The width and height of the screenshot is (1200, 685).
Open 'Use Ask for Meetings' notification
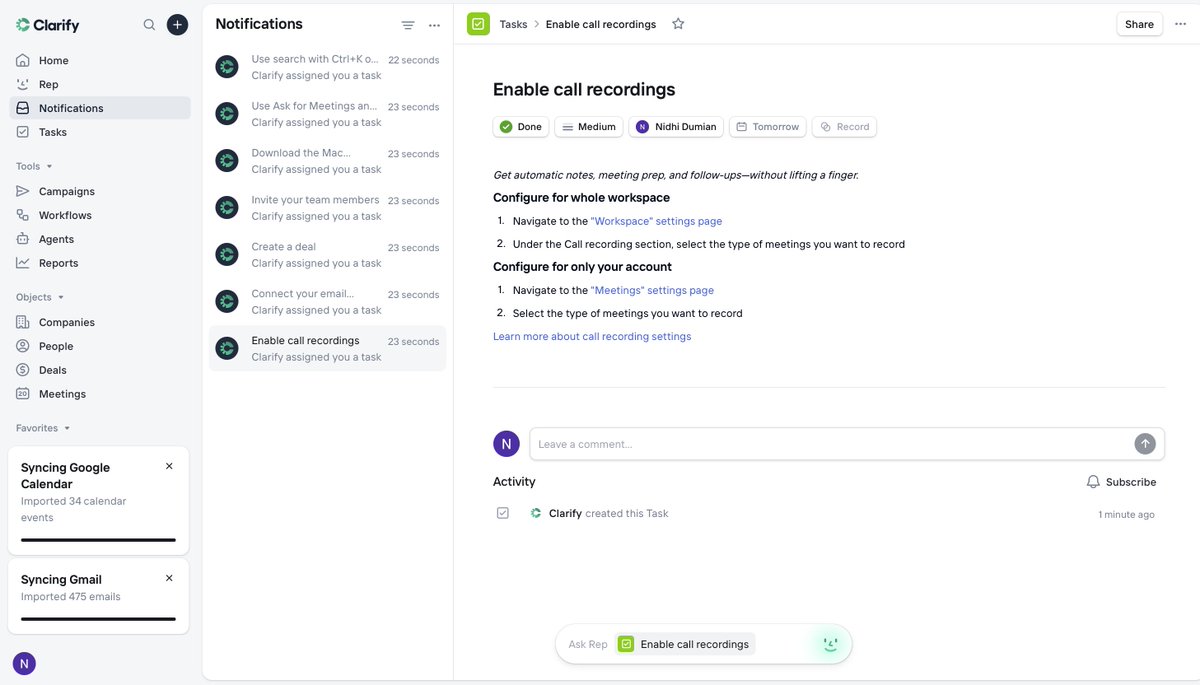pos(328,114)
